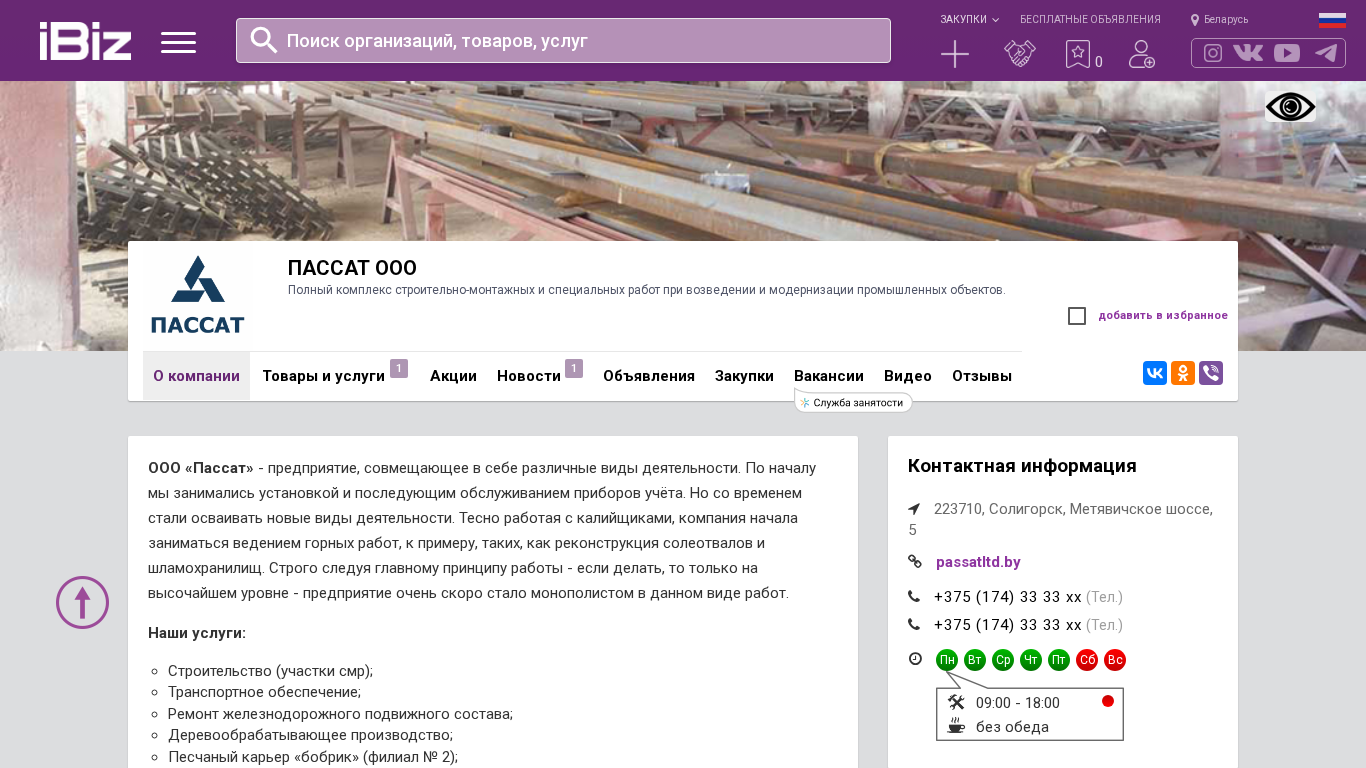Open the user registration profile icon
Screen dimensions: 1366x768
tap(1142, 54)
